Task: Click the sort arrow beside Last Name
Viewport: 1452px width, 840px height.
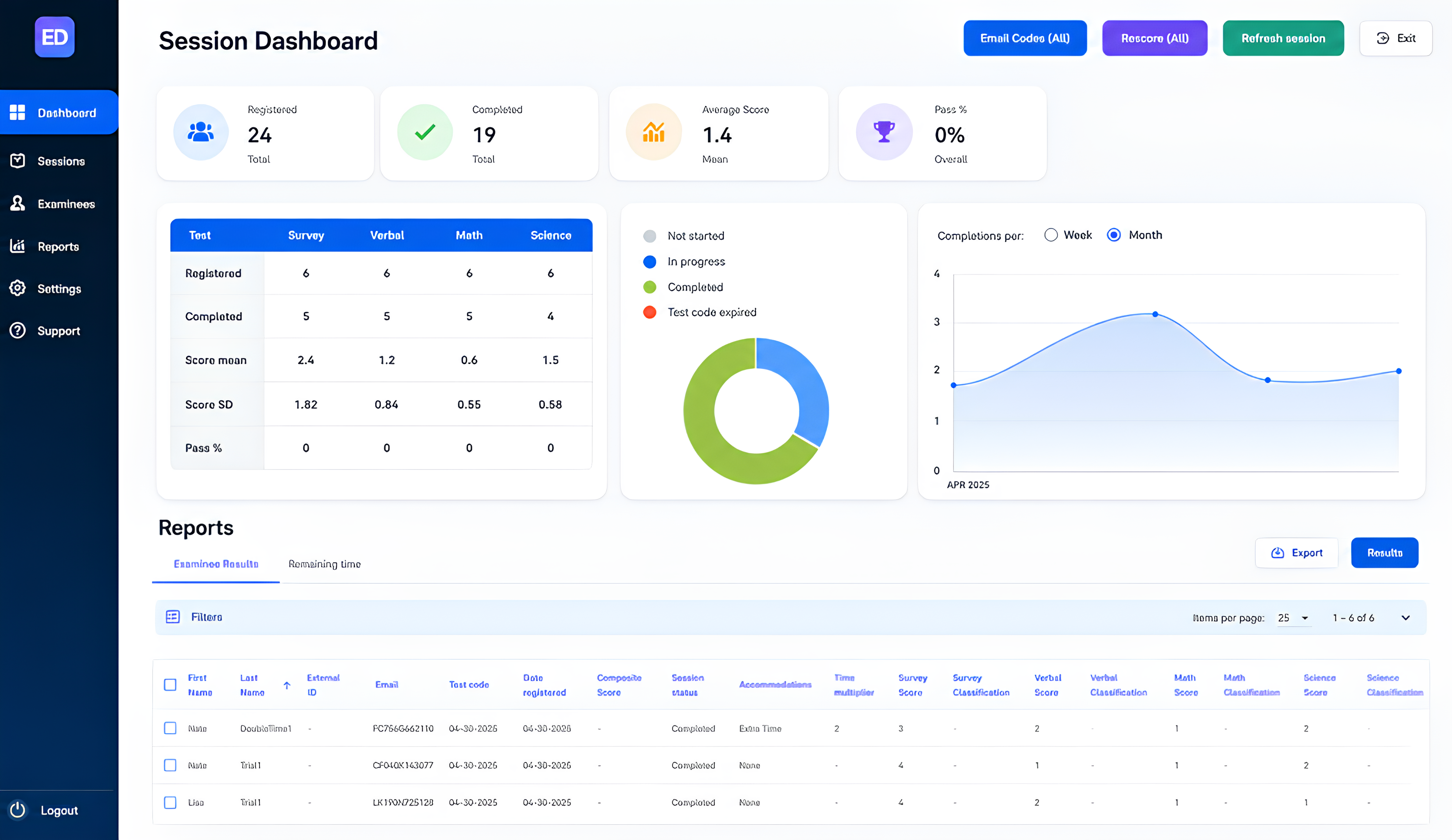Action: click(287, 685)
